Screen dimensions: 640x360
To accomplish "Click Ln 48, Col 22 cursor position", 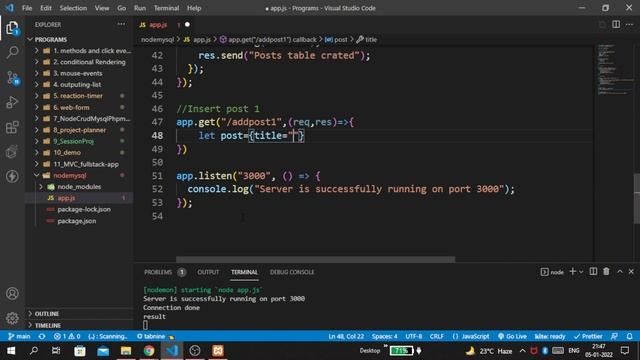I will [x=346, y=336].
